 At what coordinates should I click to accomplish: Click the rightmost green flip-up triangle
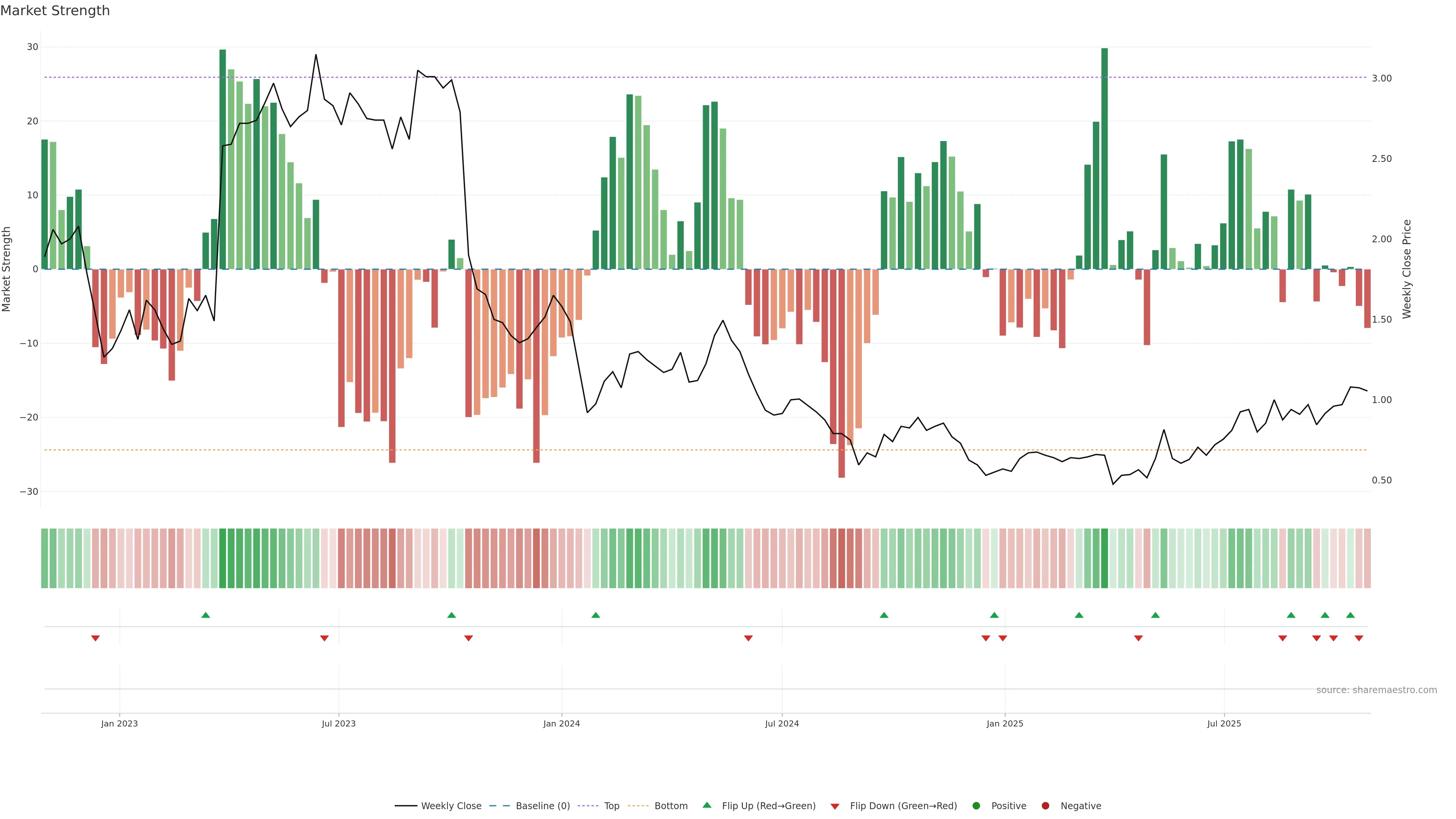click(1350, 615)
